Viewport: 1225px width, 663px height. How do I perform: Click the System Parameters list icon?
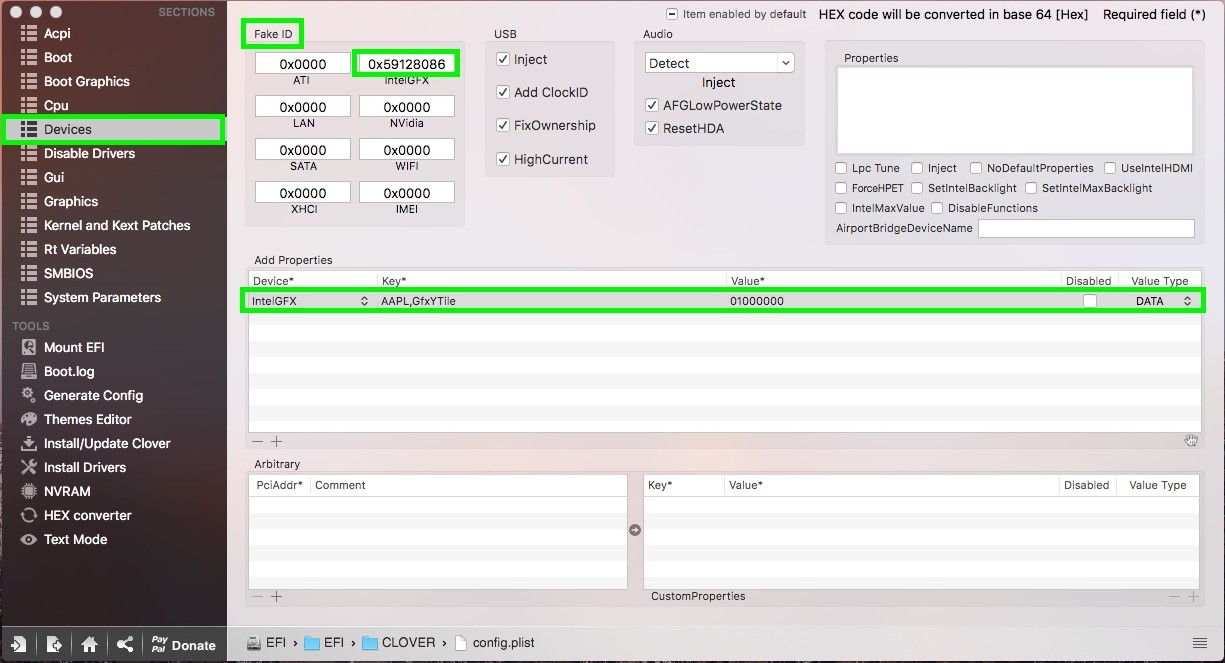pos(28,297)
